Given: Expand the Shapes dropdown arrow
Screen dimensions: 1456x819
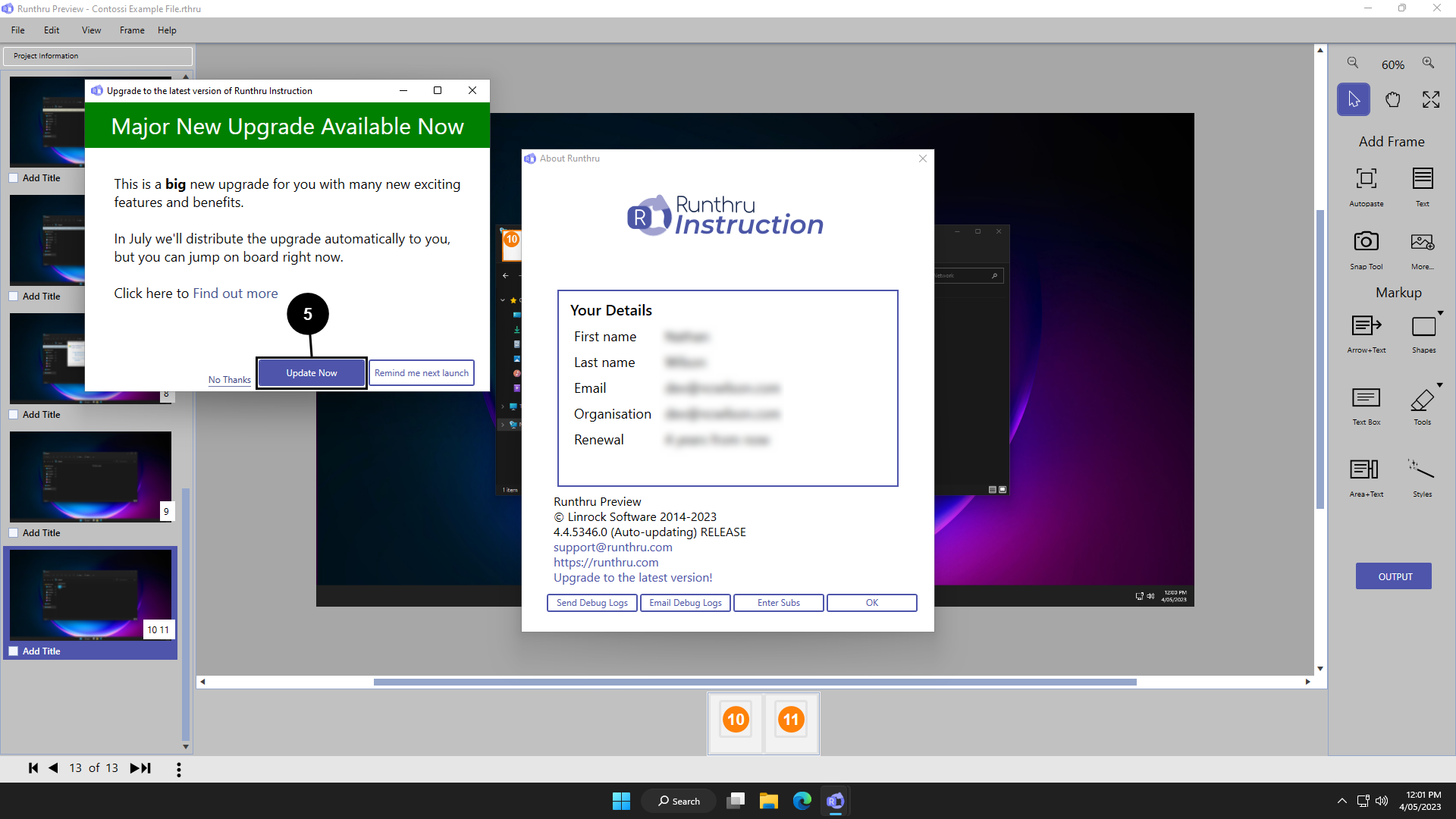Looking at the screenshot, I should click(x=1440, y=313).
